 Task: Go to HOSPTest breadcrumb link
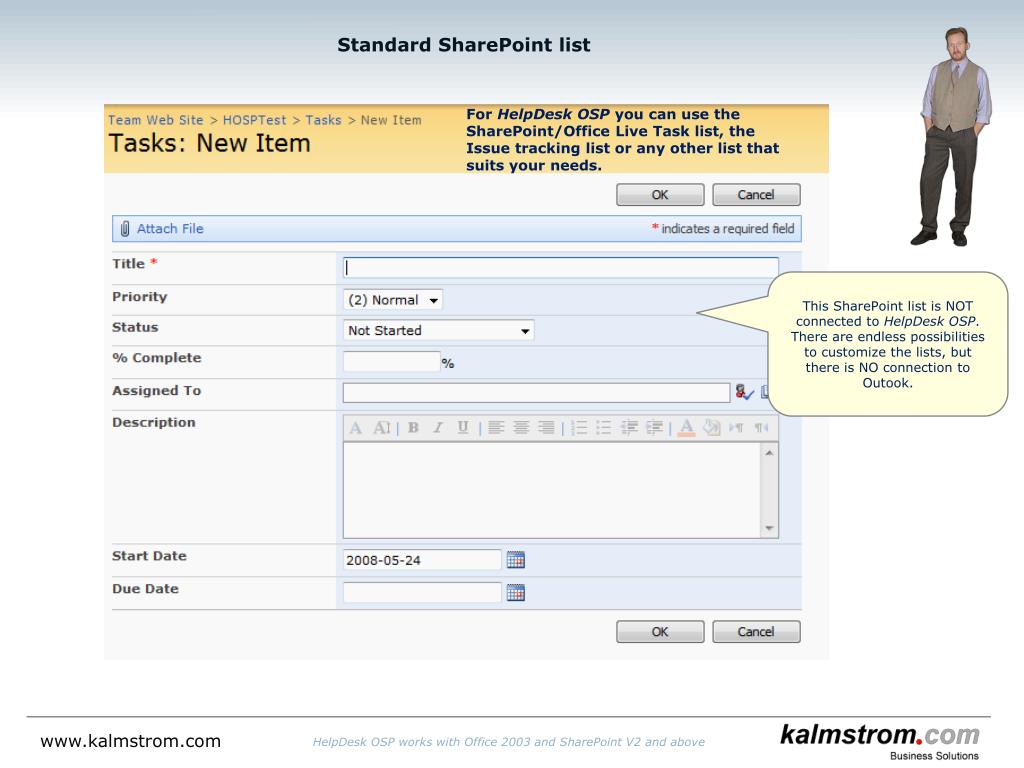point(254,120)
